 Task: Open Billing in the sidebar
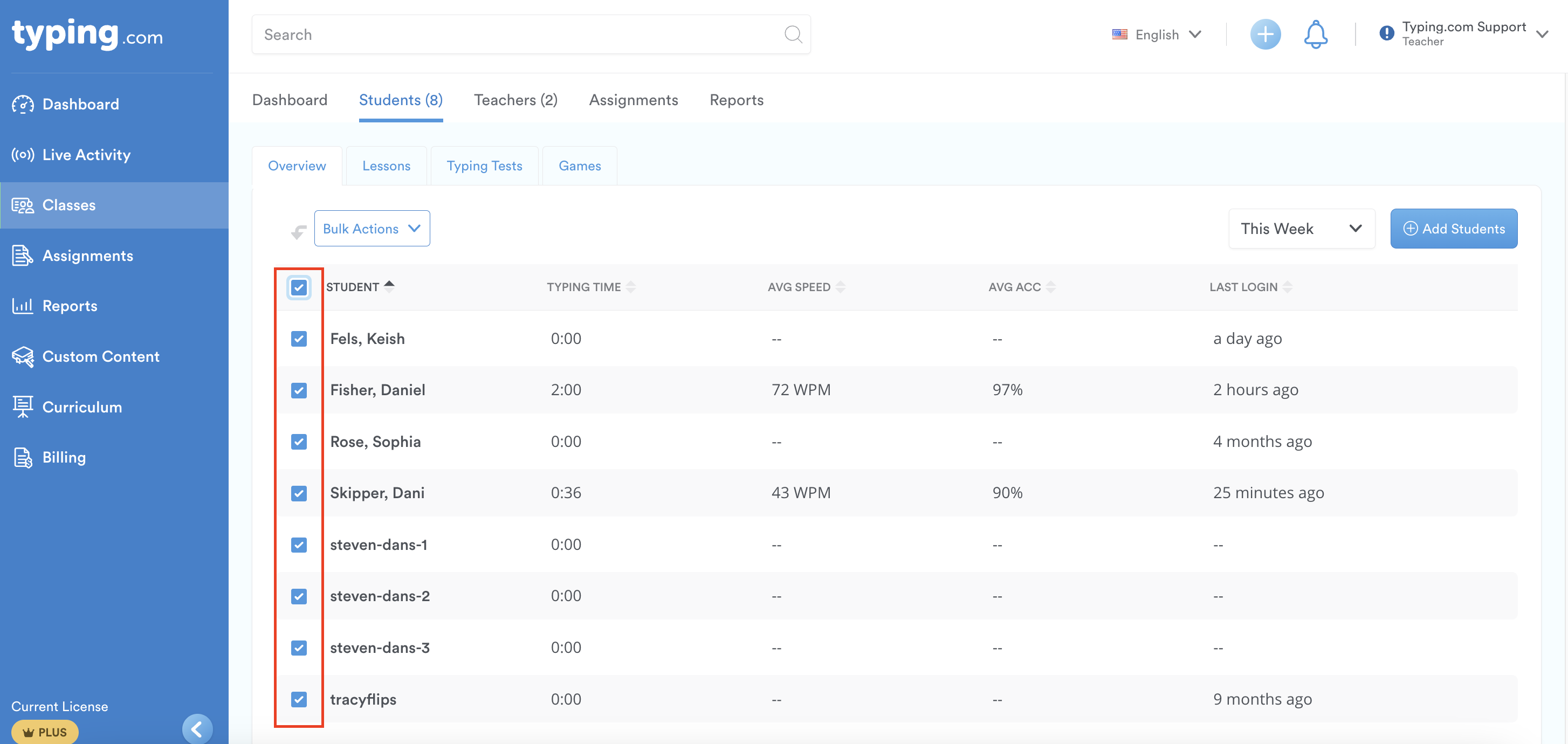coord(63,457)
